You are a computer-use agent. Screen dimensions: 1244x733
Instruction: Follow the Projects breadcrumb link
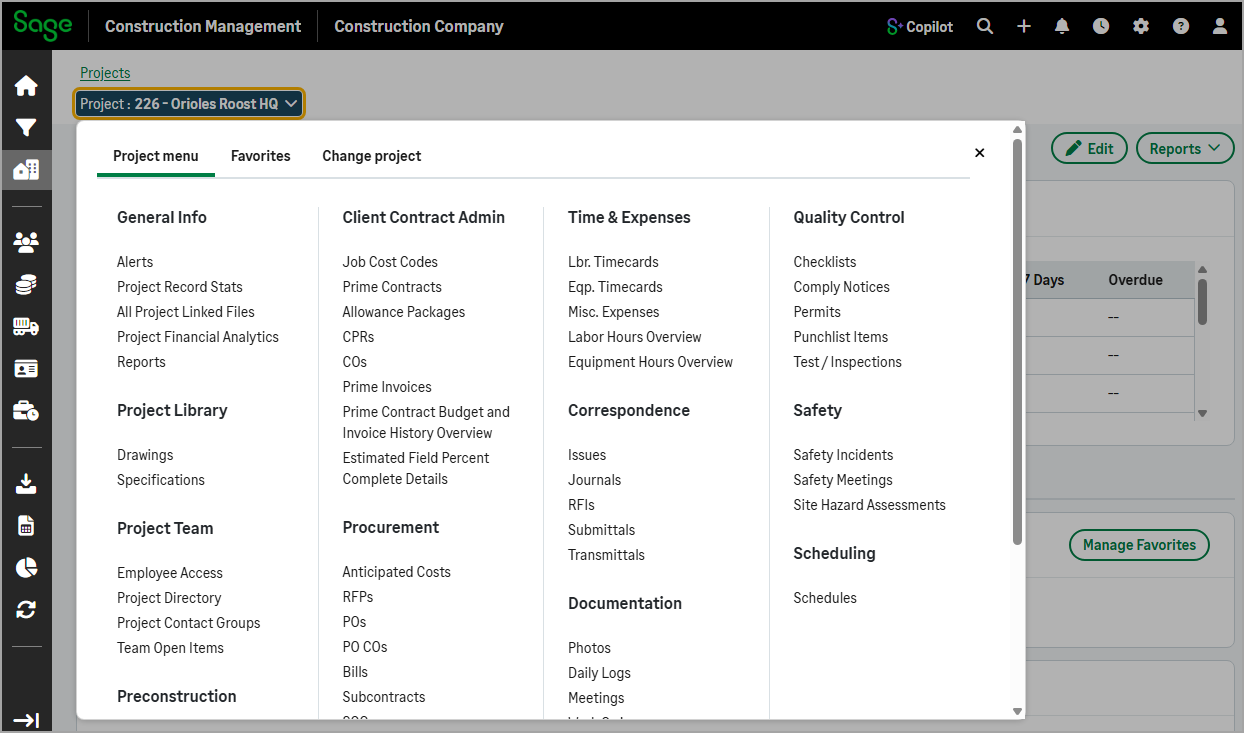point(105,73)
